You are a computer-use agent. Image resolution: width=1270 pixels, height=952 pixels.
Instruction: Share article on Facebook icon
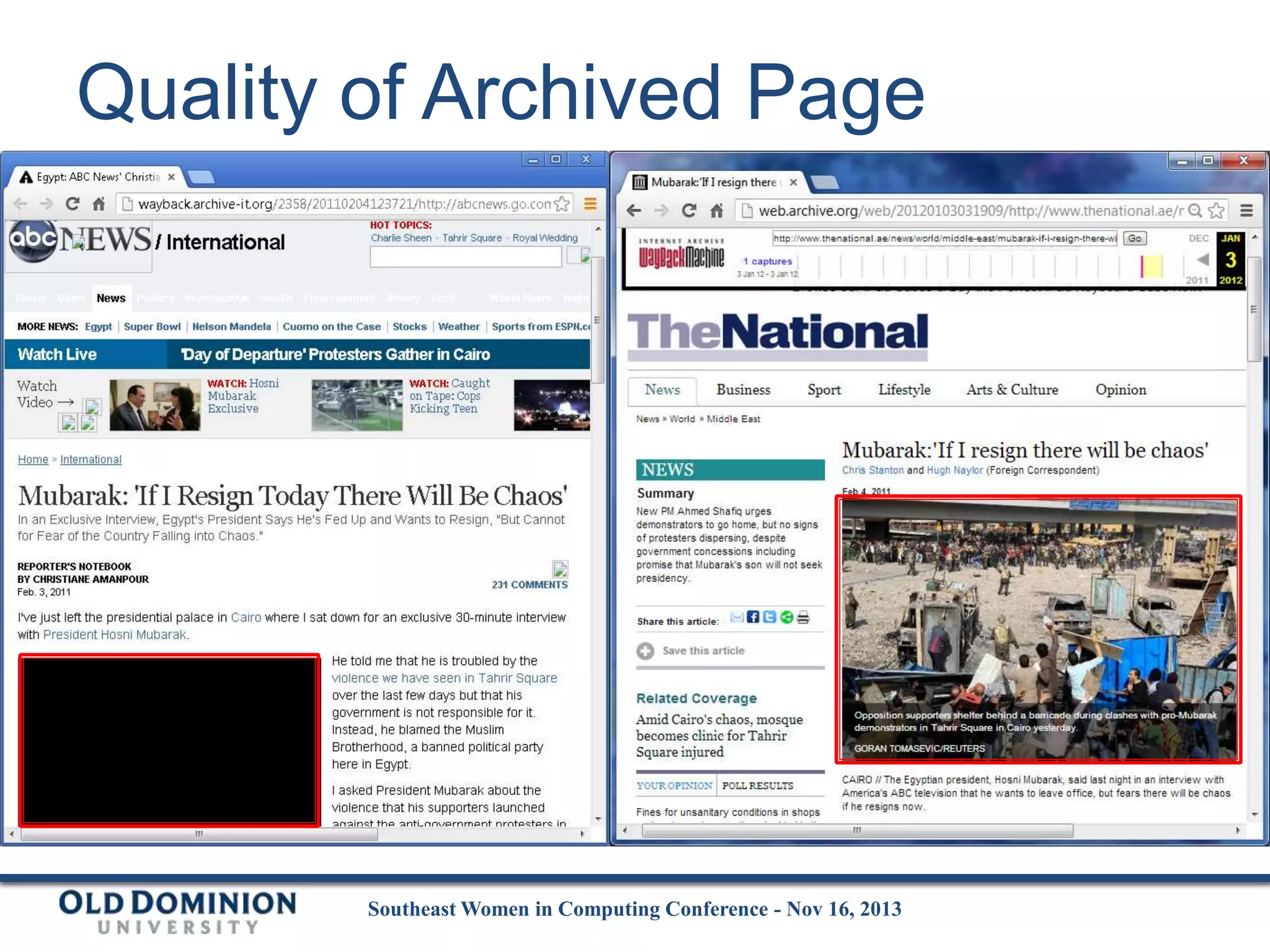click(753, 617)
